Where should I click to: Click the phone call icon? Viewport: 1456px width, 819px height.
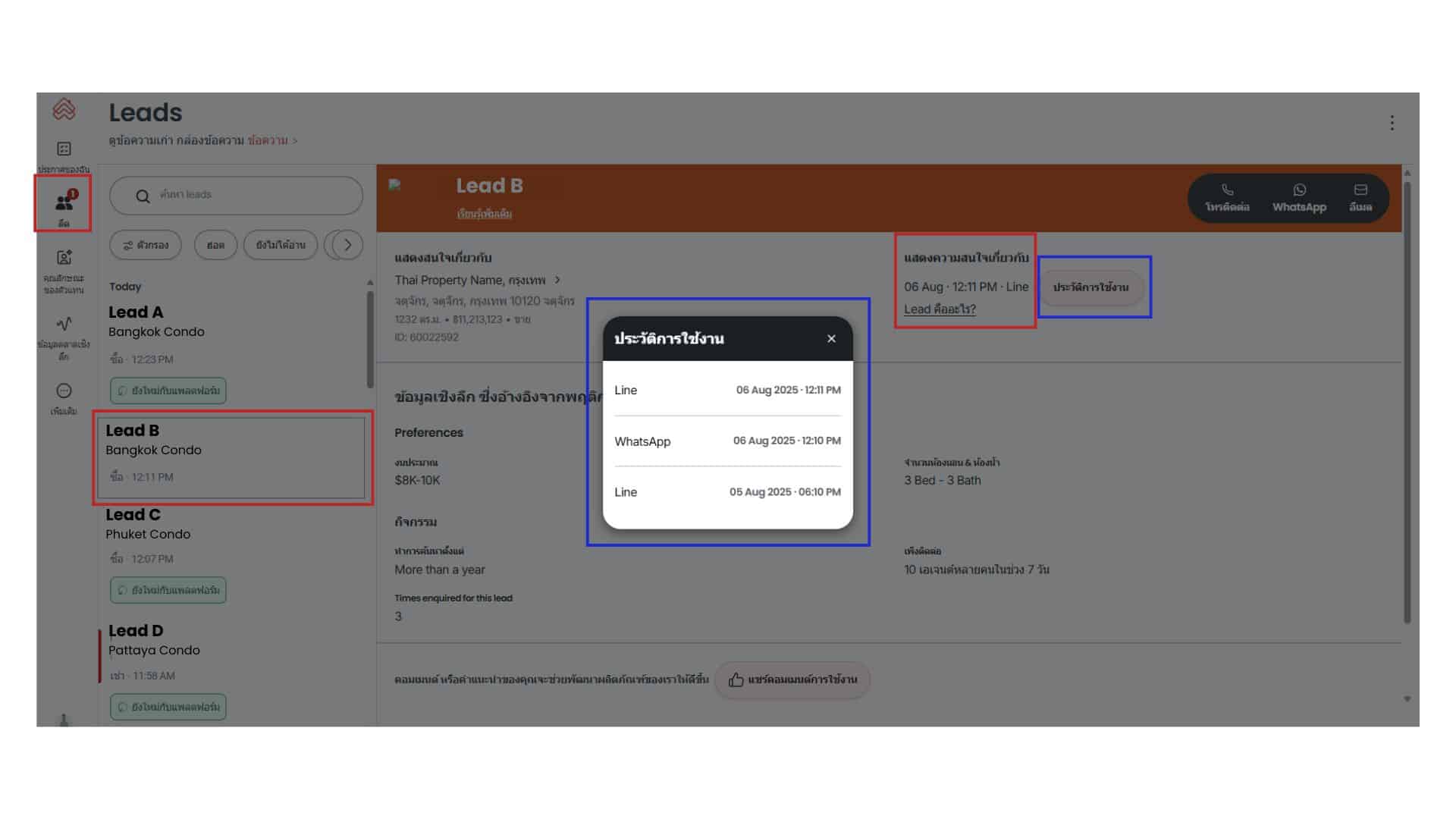coord(1227,190)
